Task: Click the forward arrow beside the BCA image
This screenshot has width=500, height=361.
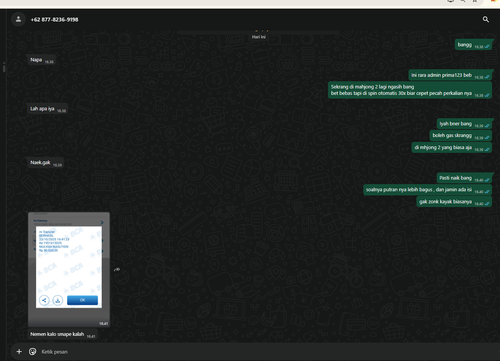Action: 117,269
